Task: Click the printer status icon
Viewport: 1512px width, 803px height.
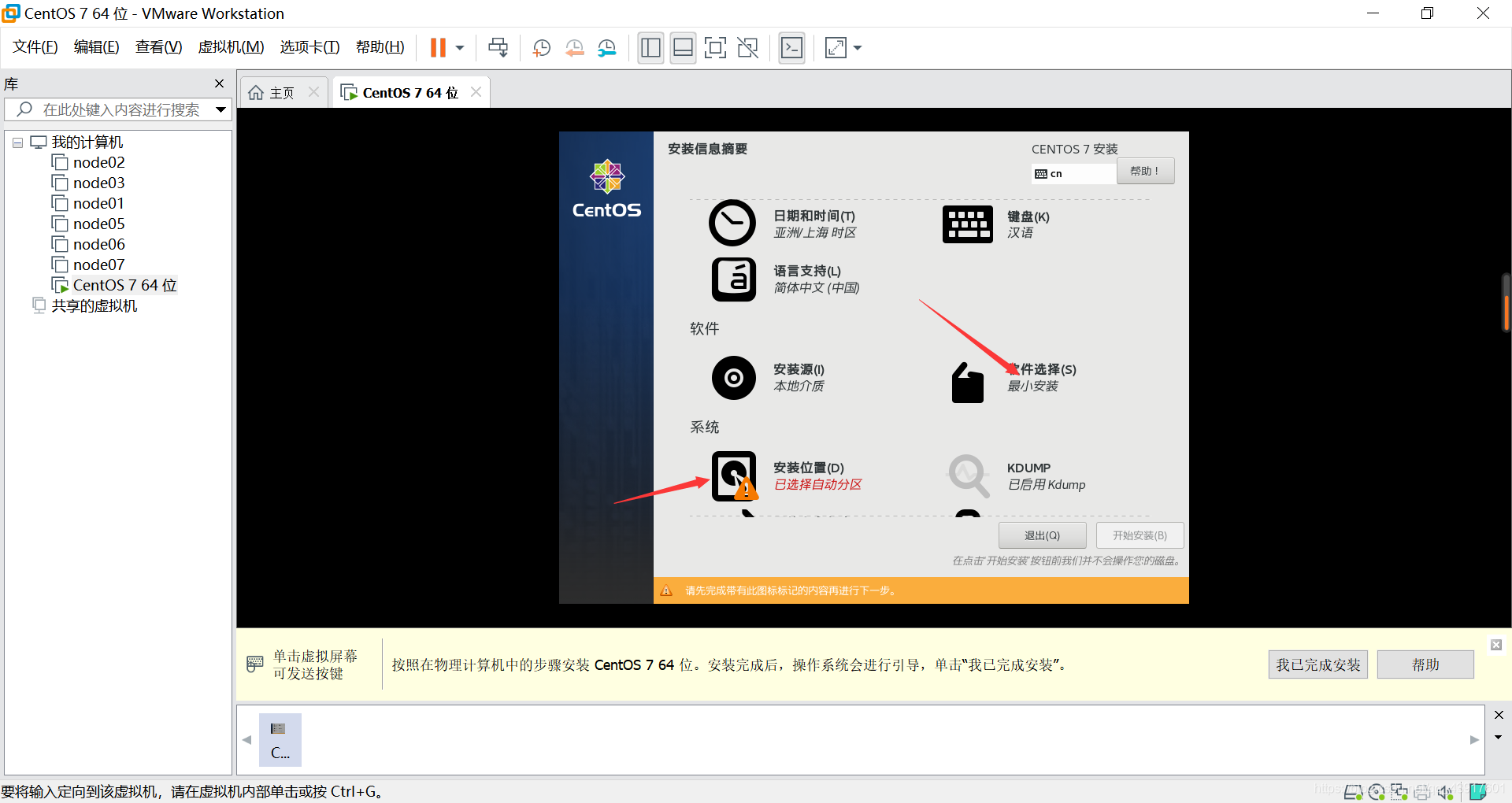Action: tap(1422, 792)
